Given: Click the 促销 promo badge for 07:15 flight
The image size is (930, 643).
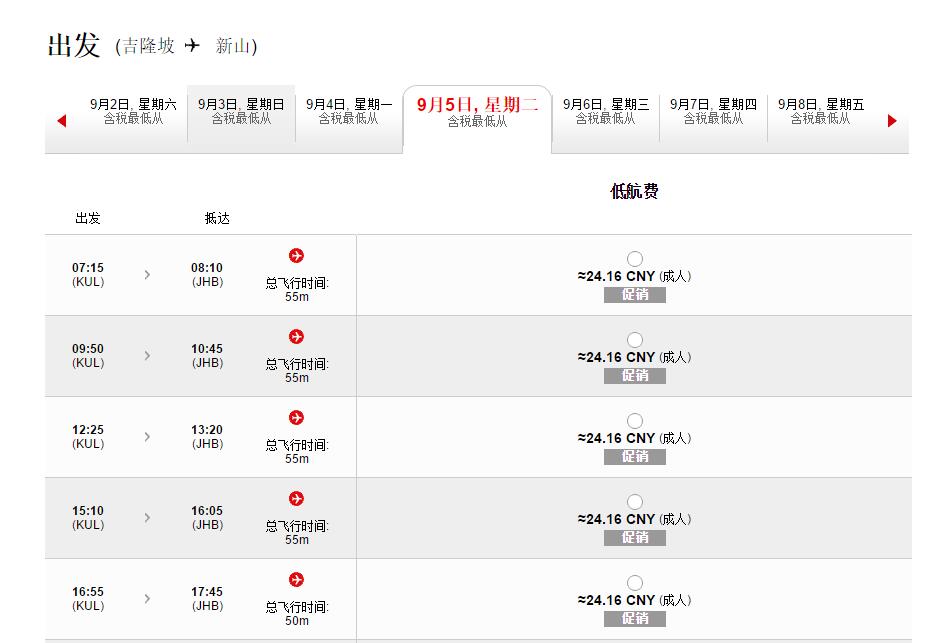Looking at the screenshot, I should (634, 295).
